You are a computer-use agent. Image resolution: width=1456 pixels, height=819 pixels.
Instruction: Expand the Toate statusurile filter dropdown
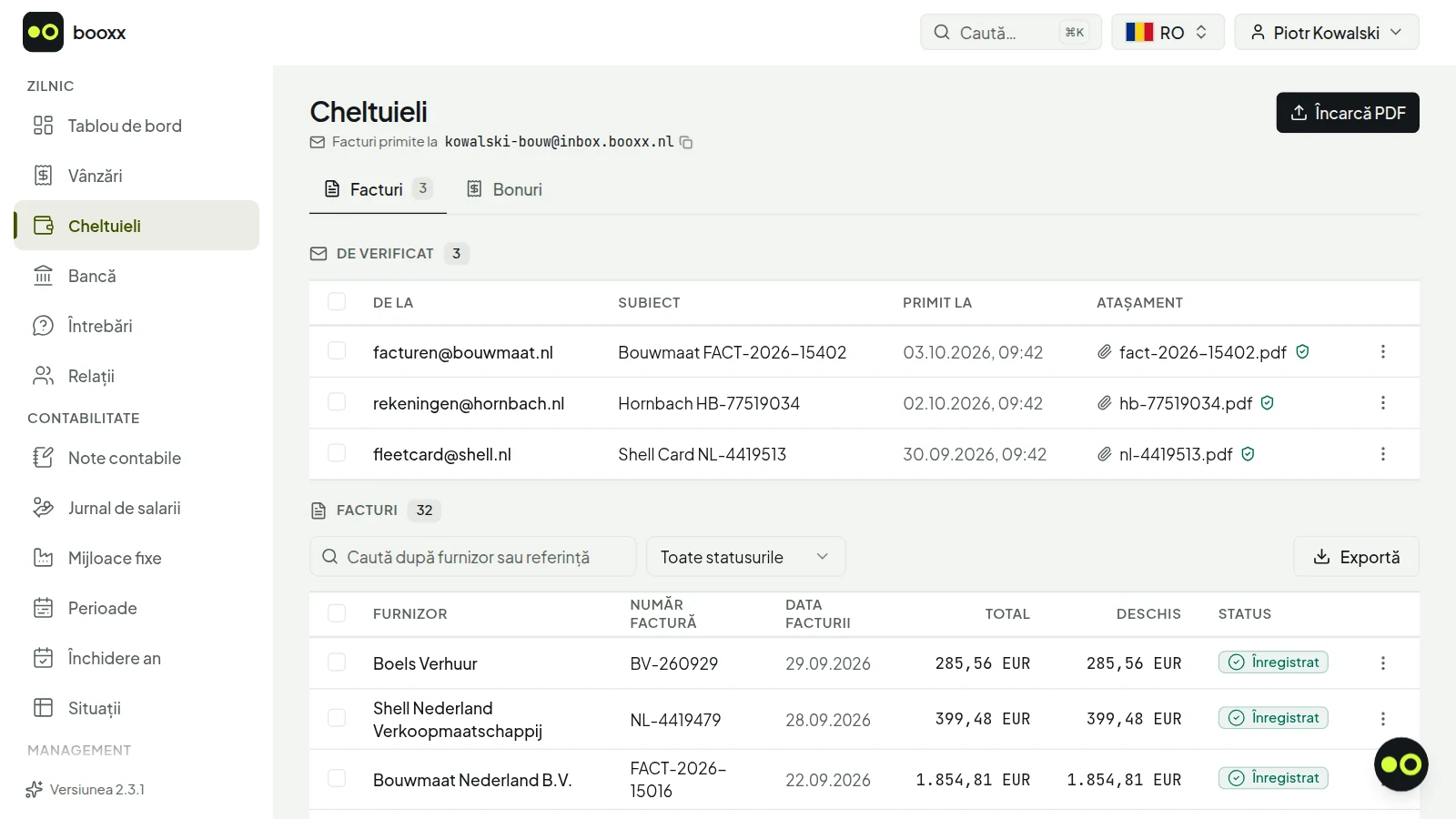[x=745, y=557]
